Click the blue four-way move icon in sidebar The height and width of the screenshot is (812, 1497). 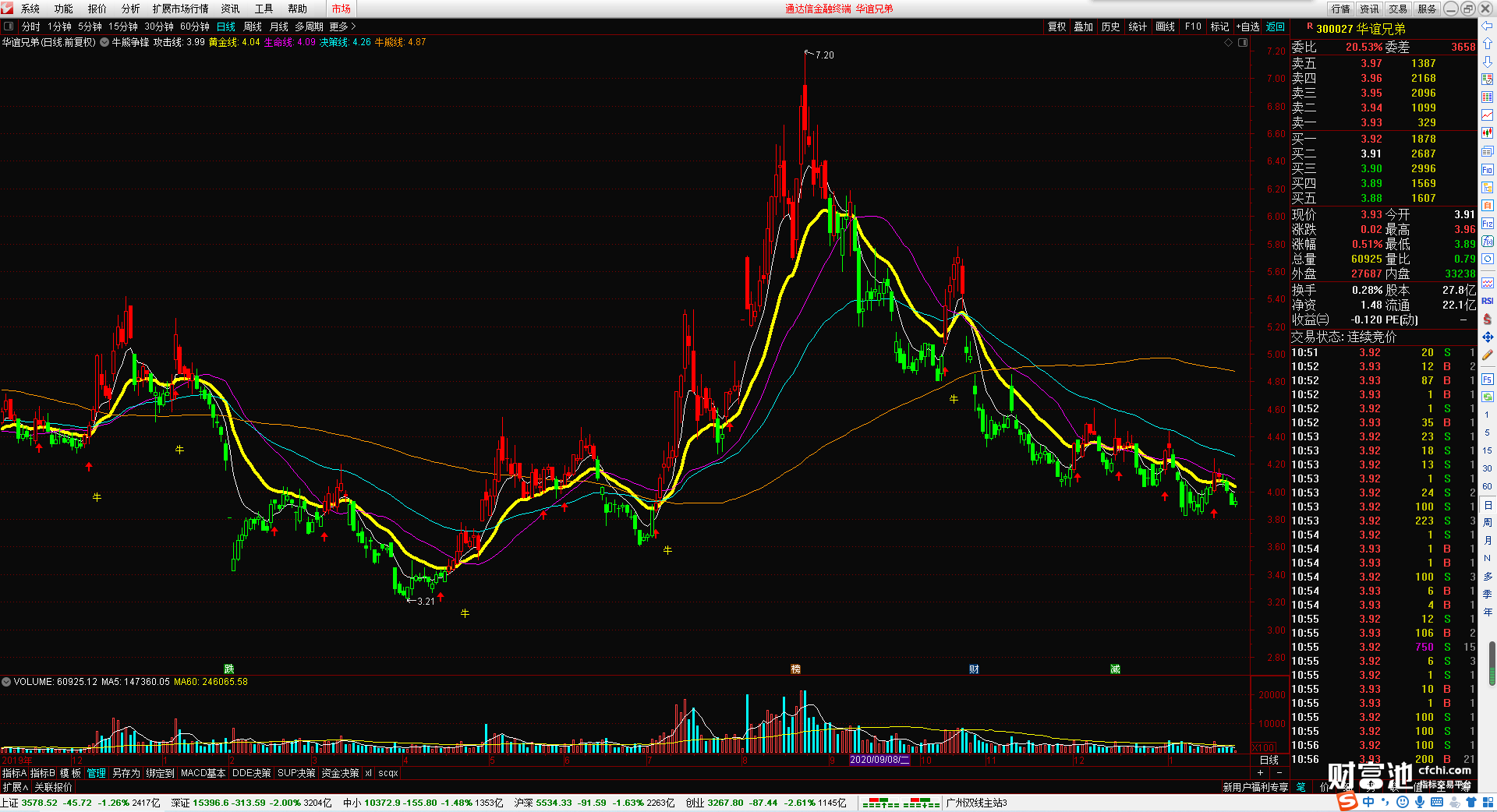[1487, 337]
